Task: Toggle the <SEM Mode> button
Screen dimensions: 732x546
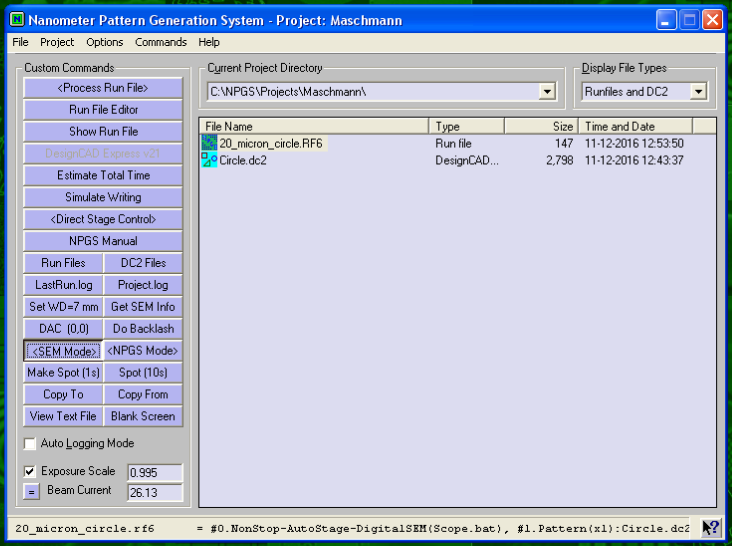Action: tap(63, 351)
